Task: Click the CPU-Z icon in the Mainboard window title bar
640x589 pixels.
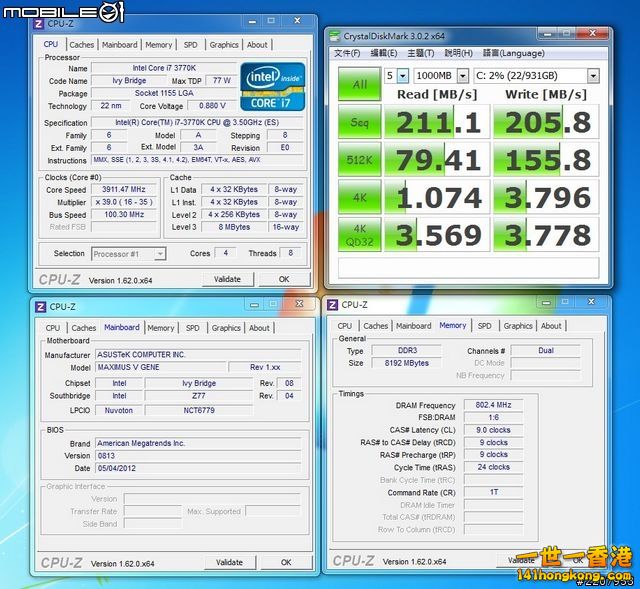Action: pos(41,306)
